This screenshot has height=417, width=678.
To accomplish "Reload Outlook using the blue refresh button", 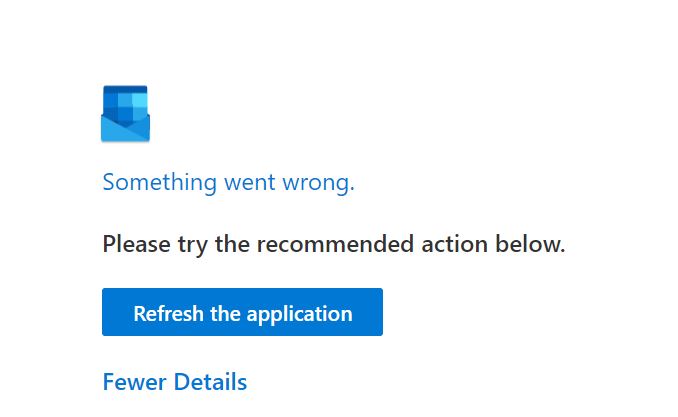I will point(242,312).
